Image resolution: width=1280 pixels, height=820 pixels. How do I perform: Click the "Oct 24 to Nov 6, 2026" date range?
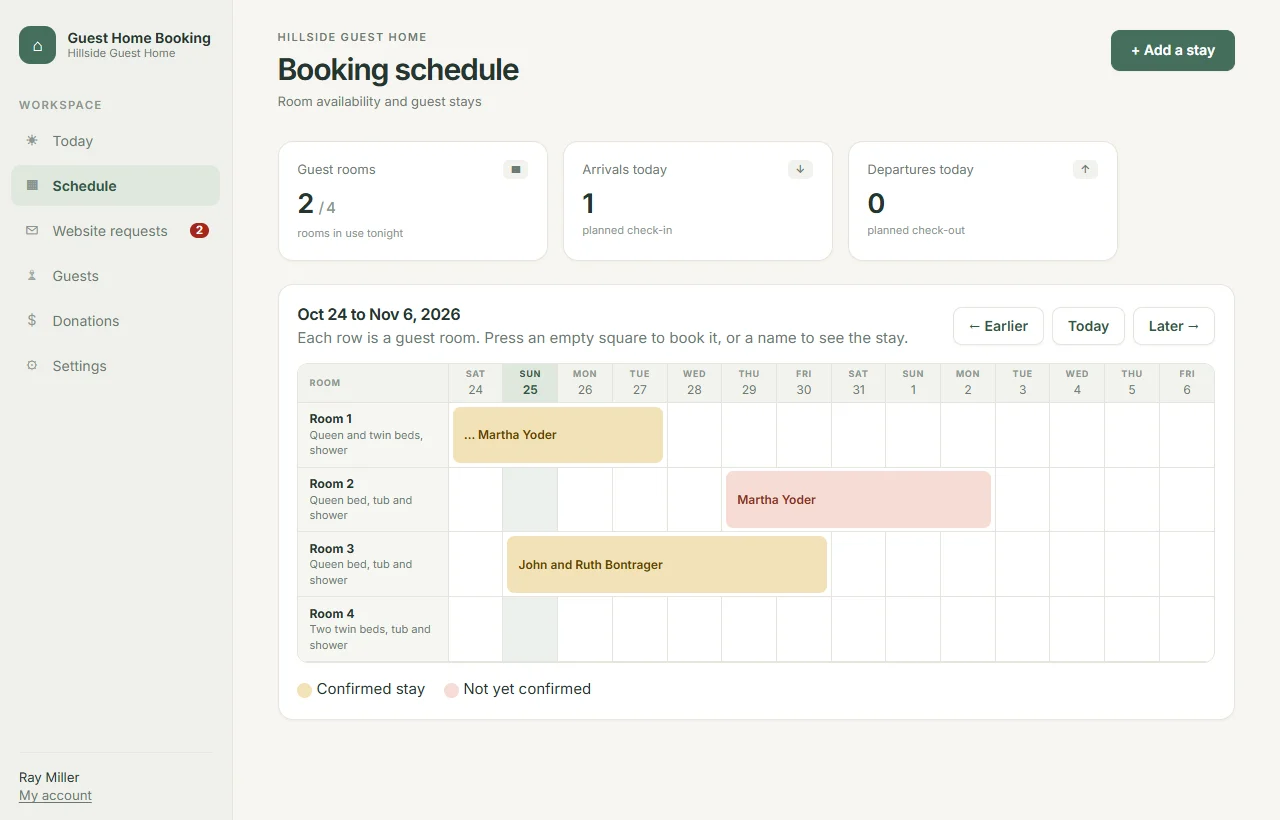(379, 315)
